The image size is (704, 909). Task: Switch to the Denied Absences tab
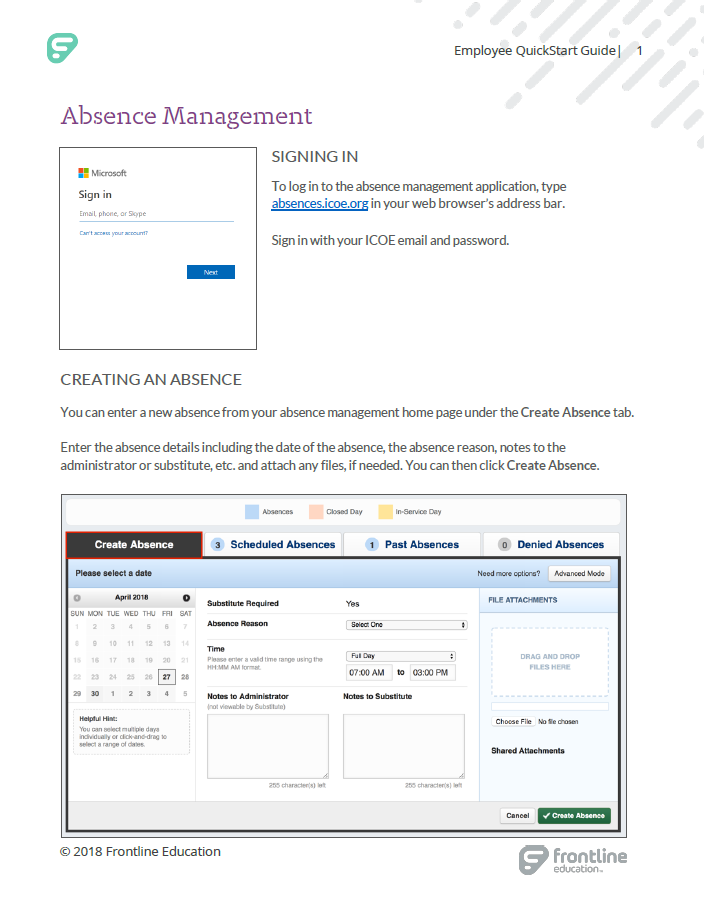tap(551, 545)
